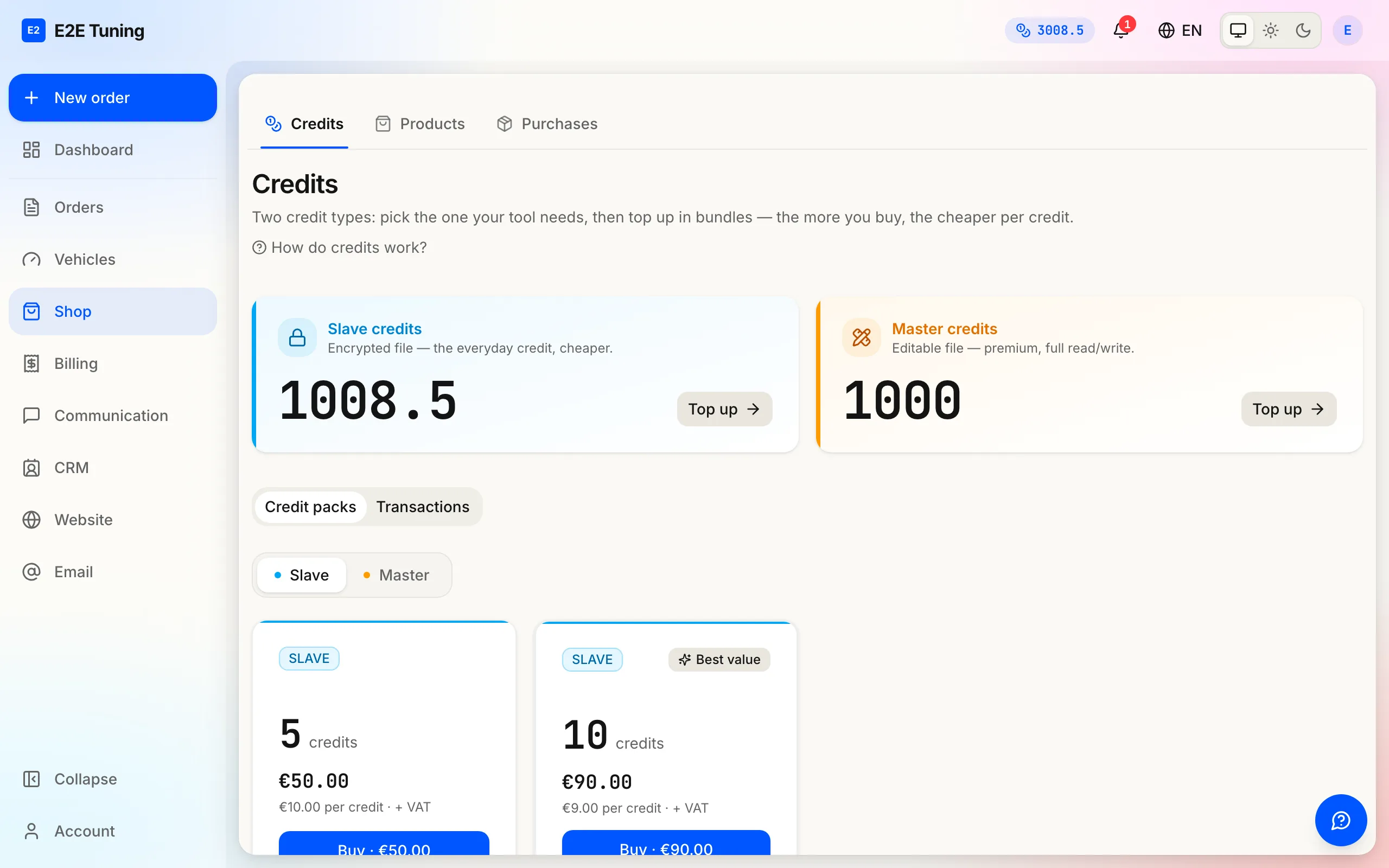Switch to dark theme

tap(1303, 30)
